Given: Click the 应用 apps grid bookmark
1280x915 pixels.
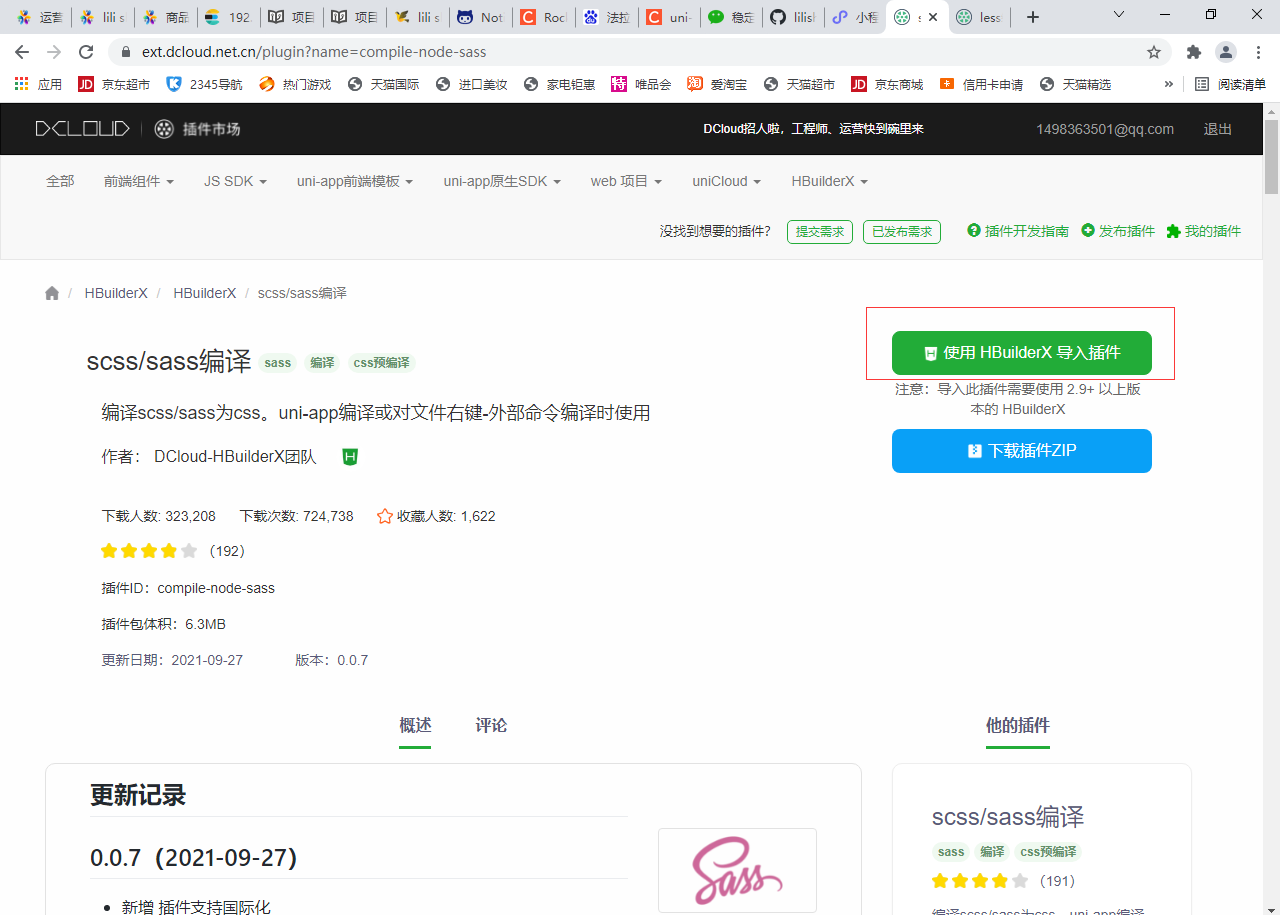Looking at the screenshot, I should 39,84.
